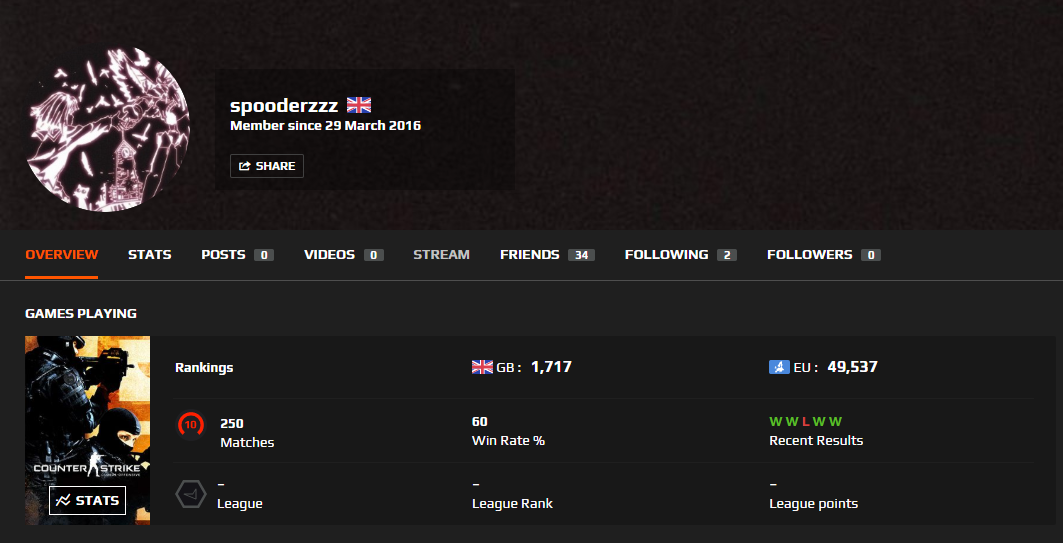Select the STREAM tab
The image size is (1063, 543).
[441, 255]
